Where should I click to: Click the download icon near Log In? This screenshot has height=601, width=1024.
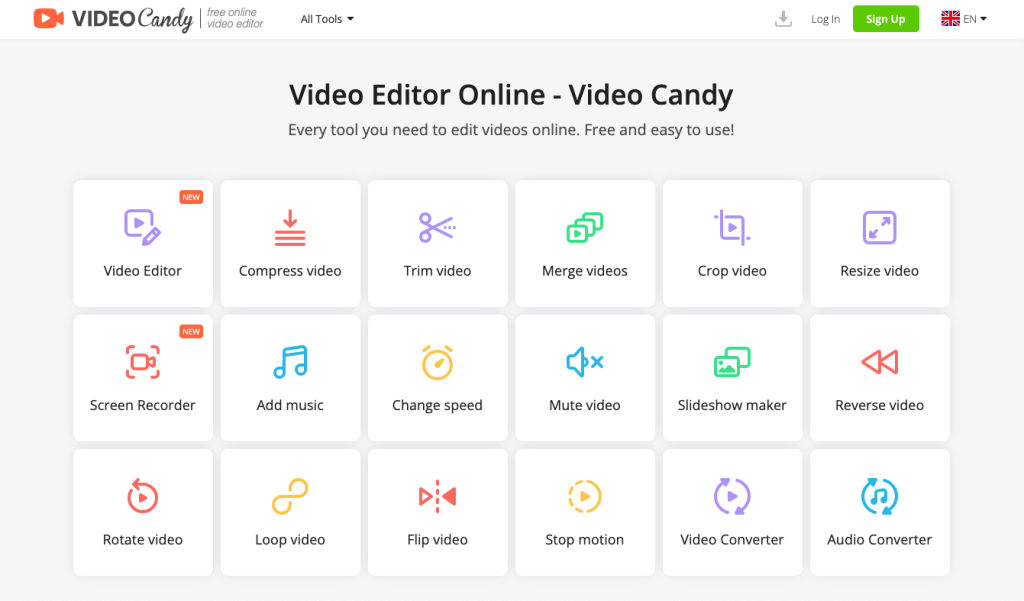(x=784, y=18)
